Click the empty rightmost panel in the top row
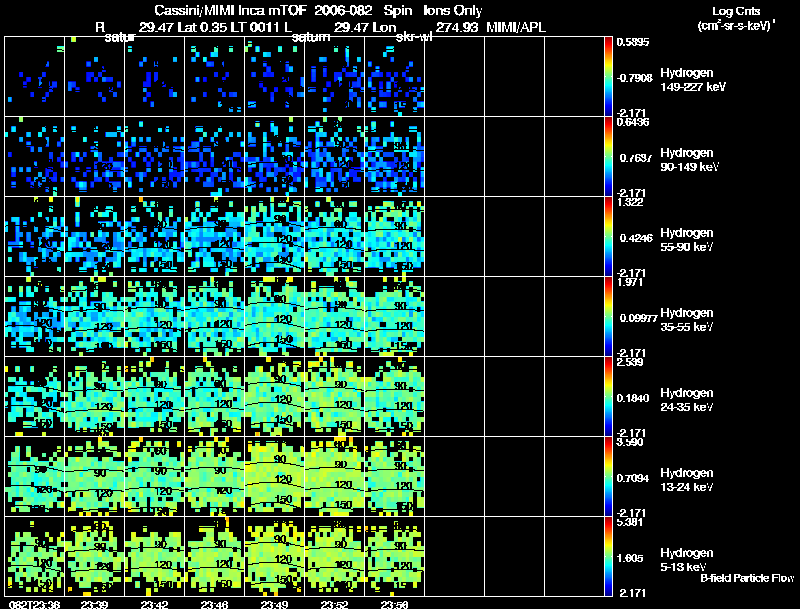The height and width of the screenshot is (609, 800). point(574,77)
